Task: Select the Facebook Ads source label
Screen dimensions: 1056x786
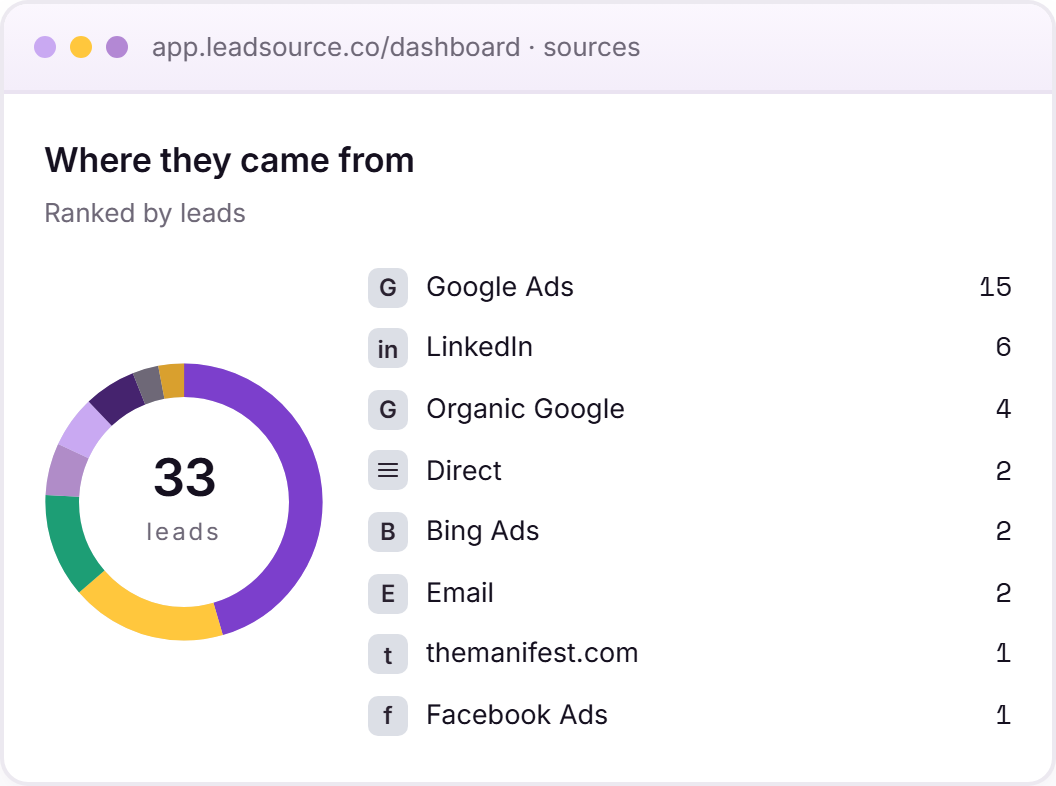Action: point(517,715)
